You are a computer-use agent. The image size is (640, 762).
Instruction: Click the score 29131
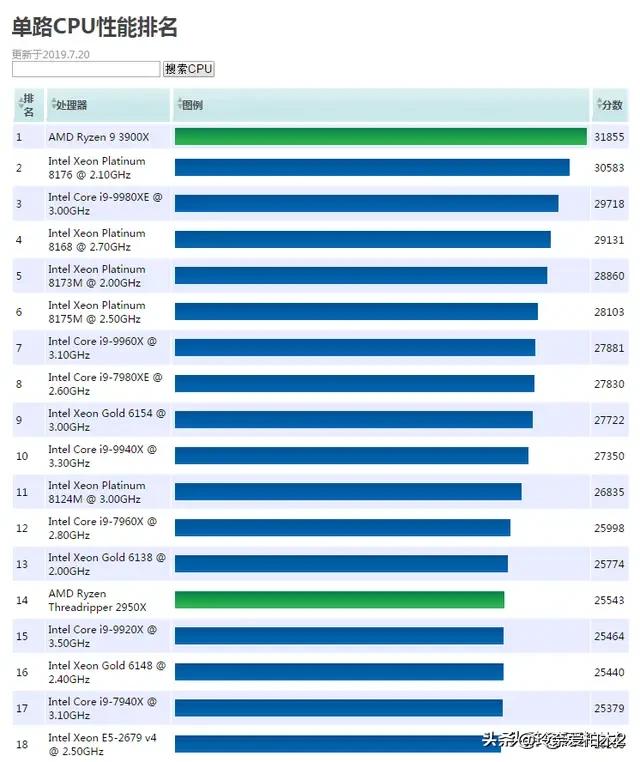point(609,240)
